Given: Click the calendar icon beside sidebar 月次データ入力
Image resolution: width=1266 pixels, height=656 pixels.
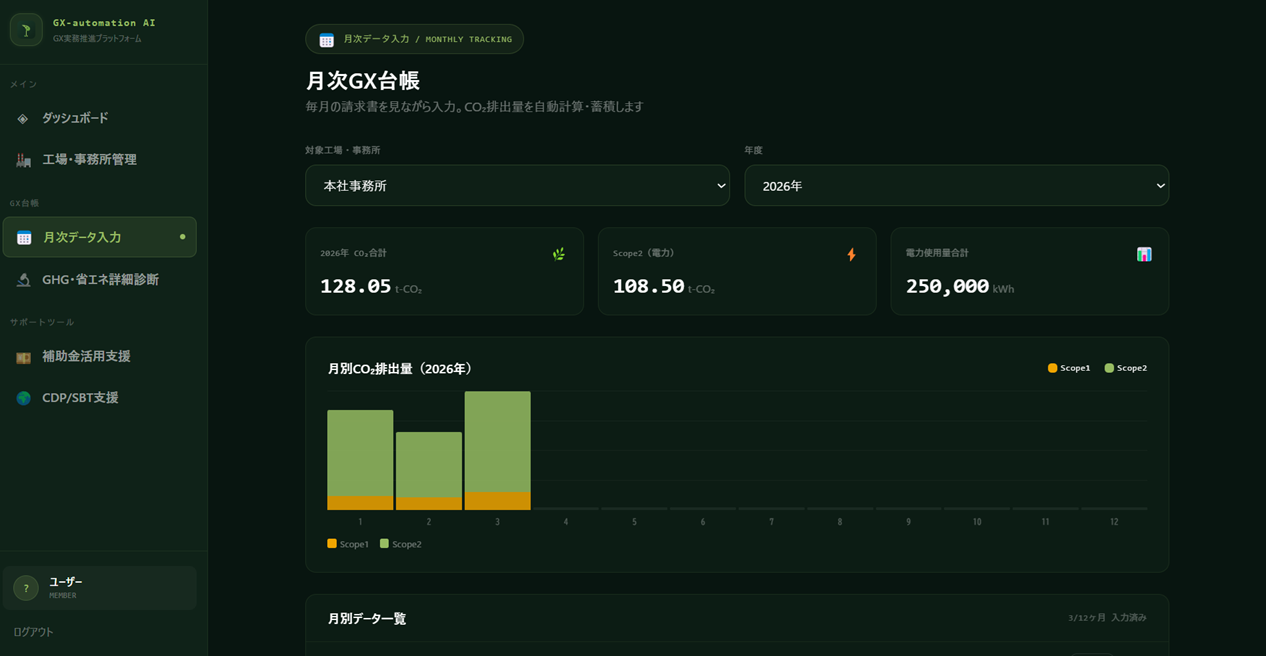Looking at the screenshot, I should pos(24,237).
